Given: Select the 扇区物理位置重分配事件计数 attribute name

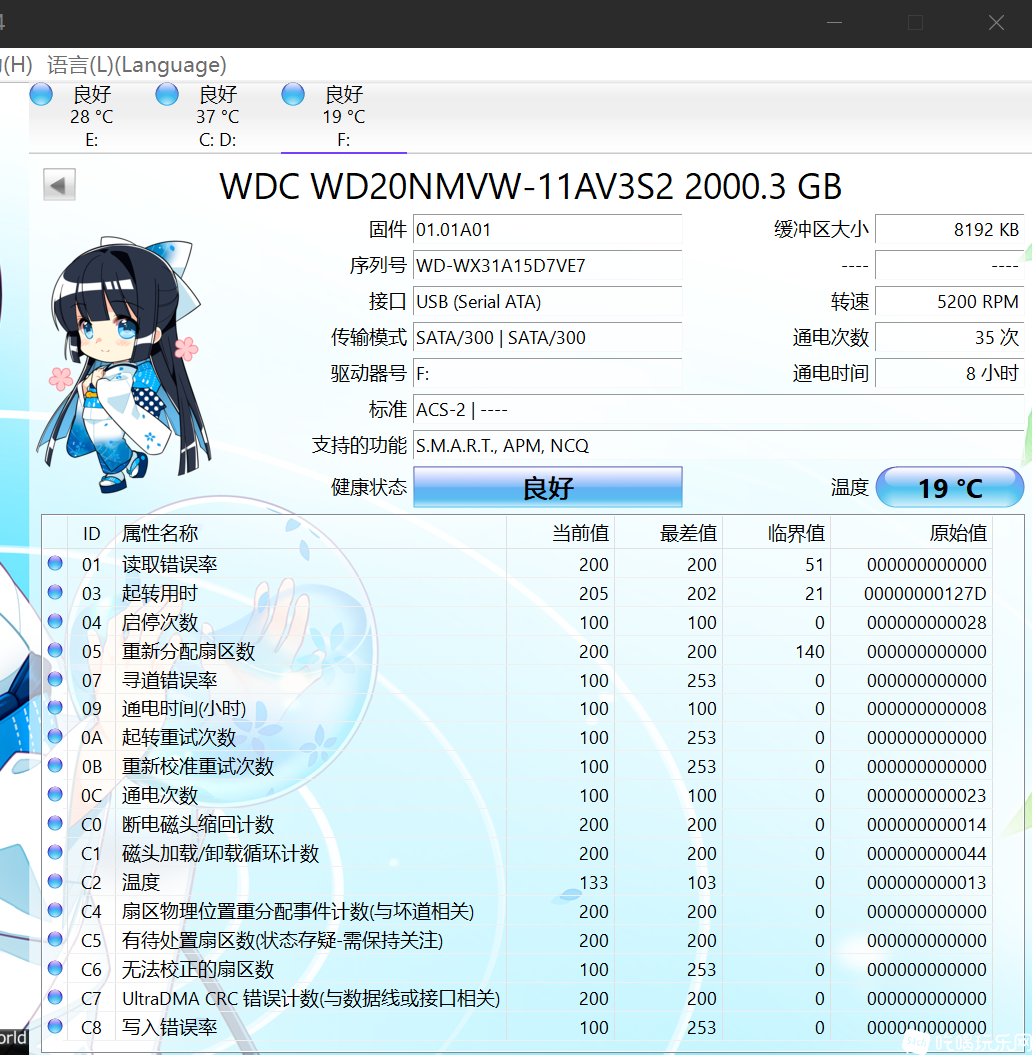Looking at the screenshot, I should (x=298, y=912).
